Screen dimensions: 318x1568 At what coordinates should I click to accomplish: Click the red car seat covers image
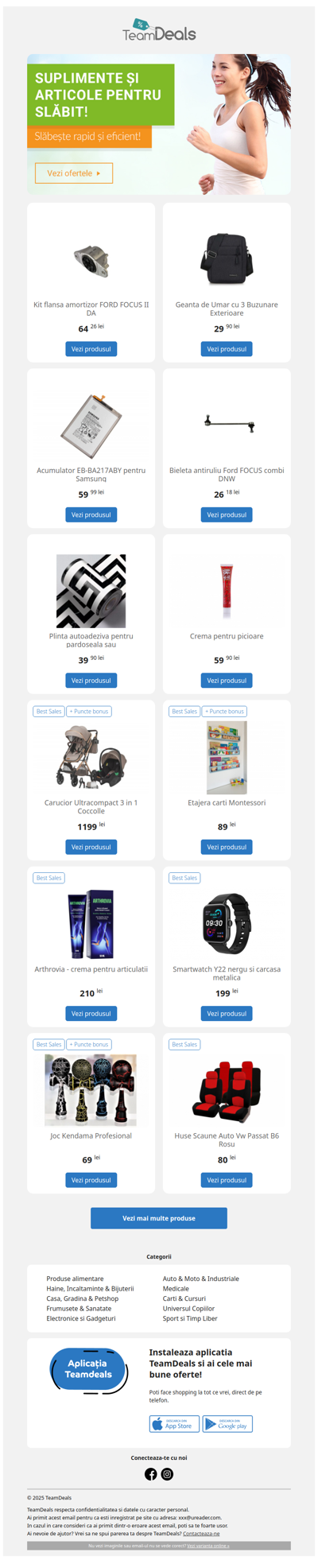click(227, 1091)
